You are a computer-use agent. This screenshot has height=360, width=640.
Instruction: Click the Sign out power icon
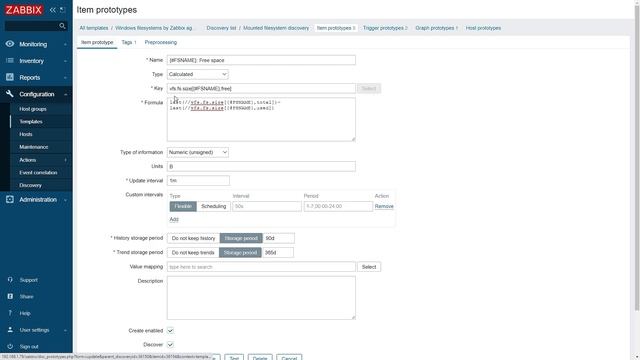coord(10,346)
